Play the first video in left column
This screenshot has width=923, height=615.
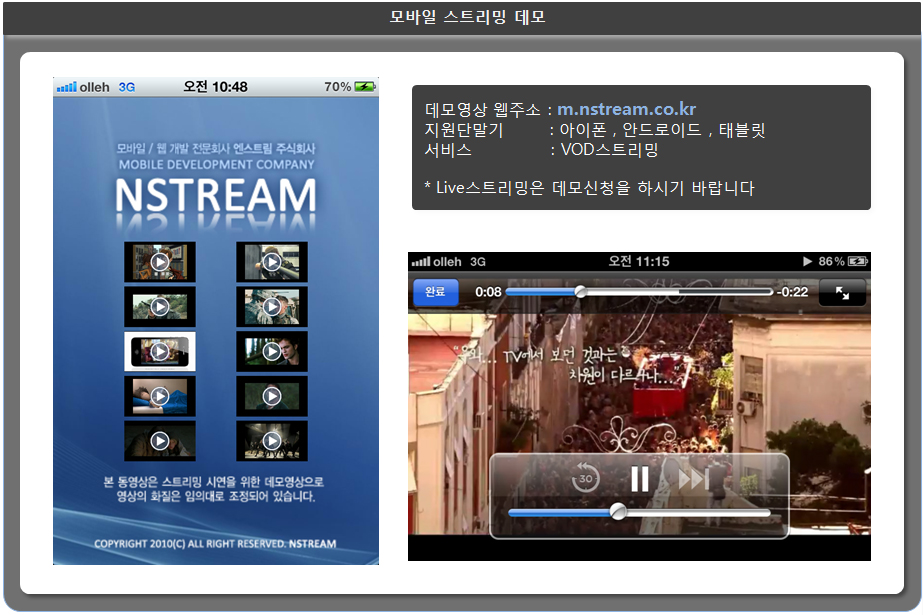tap(160, 262)
